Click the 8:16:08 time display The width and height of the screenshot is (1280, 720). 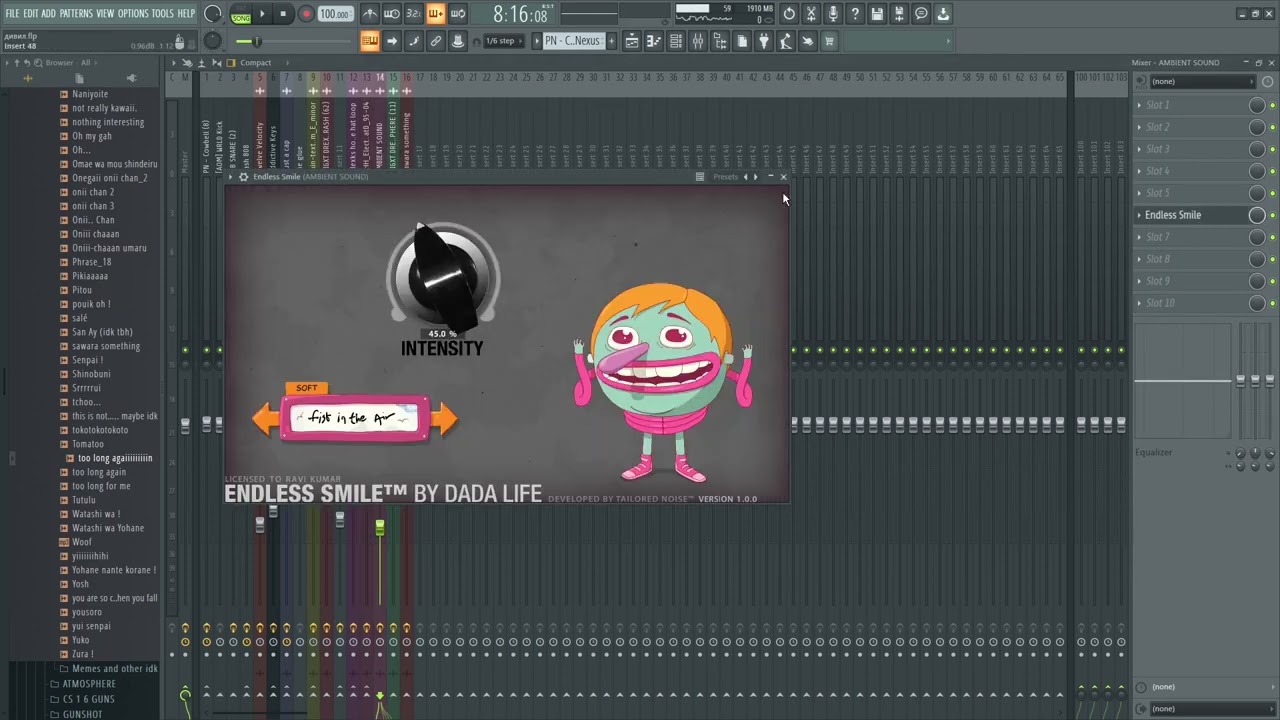pos(520,15)
